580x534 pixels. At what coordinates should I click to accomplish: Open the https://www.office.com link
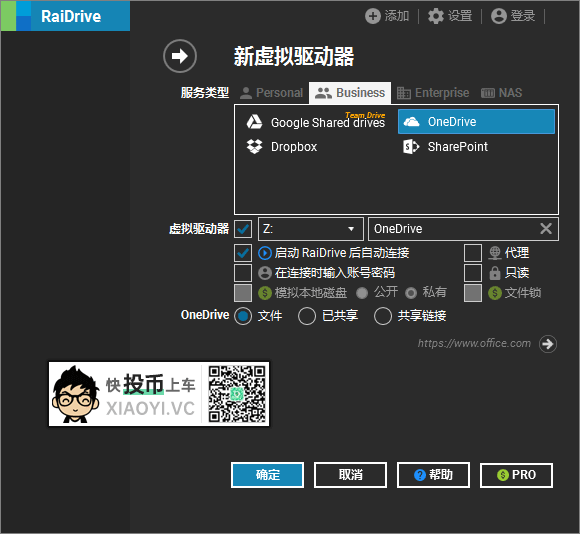click(474, 344)
